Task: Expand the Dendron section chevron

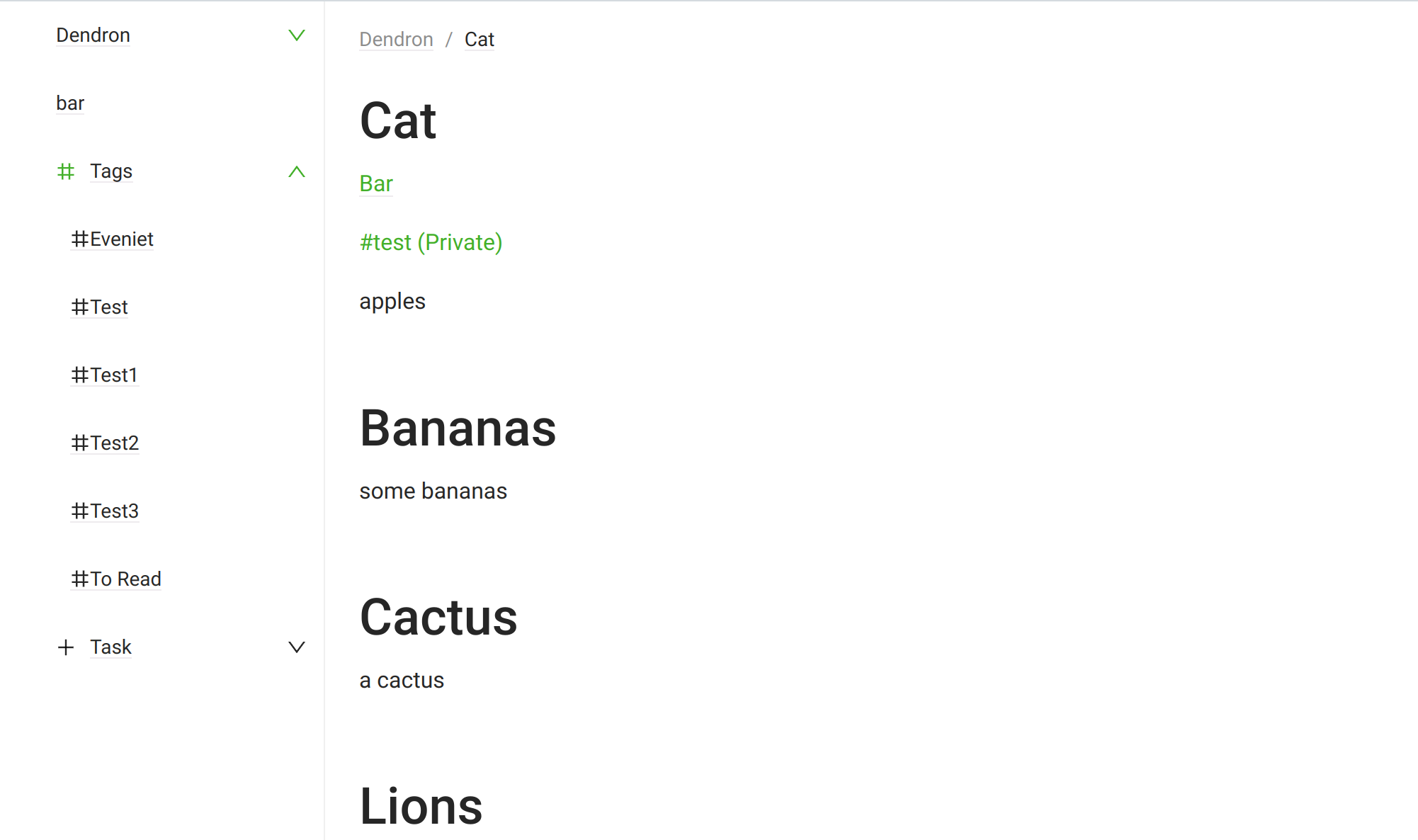Action: coord(297,35)
